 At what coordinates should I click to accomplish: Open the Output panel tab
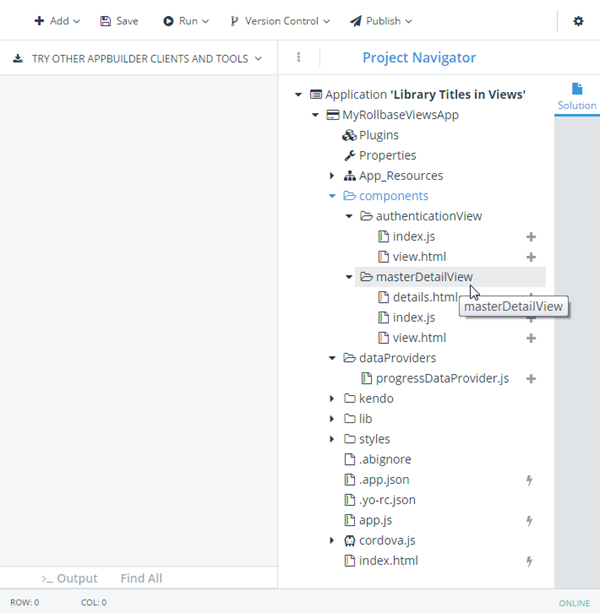[x=70, y=578]
